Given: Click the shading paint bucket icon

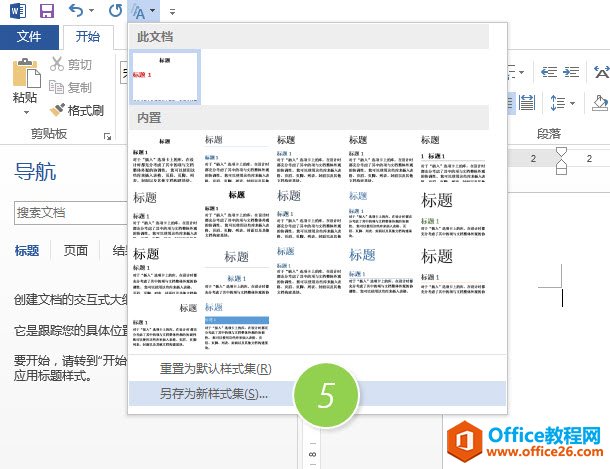Looking at the screenshot, I should pos(600,103).
